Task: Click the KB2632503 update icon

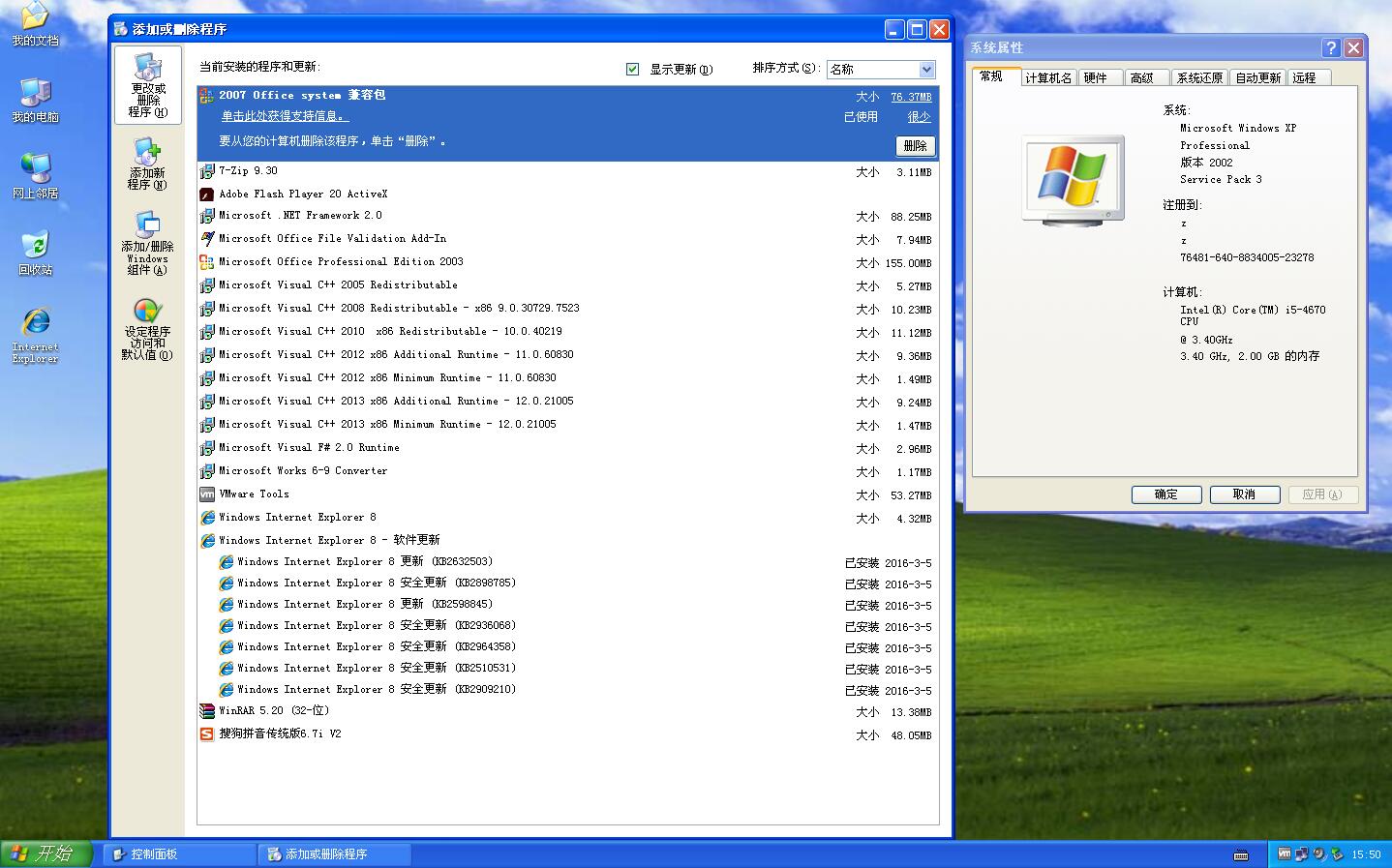Action: pyautogui.click(x=226, y=562)
